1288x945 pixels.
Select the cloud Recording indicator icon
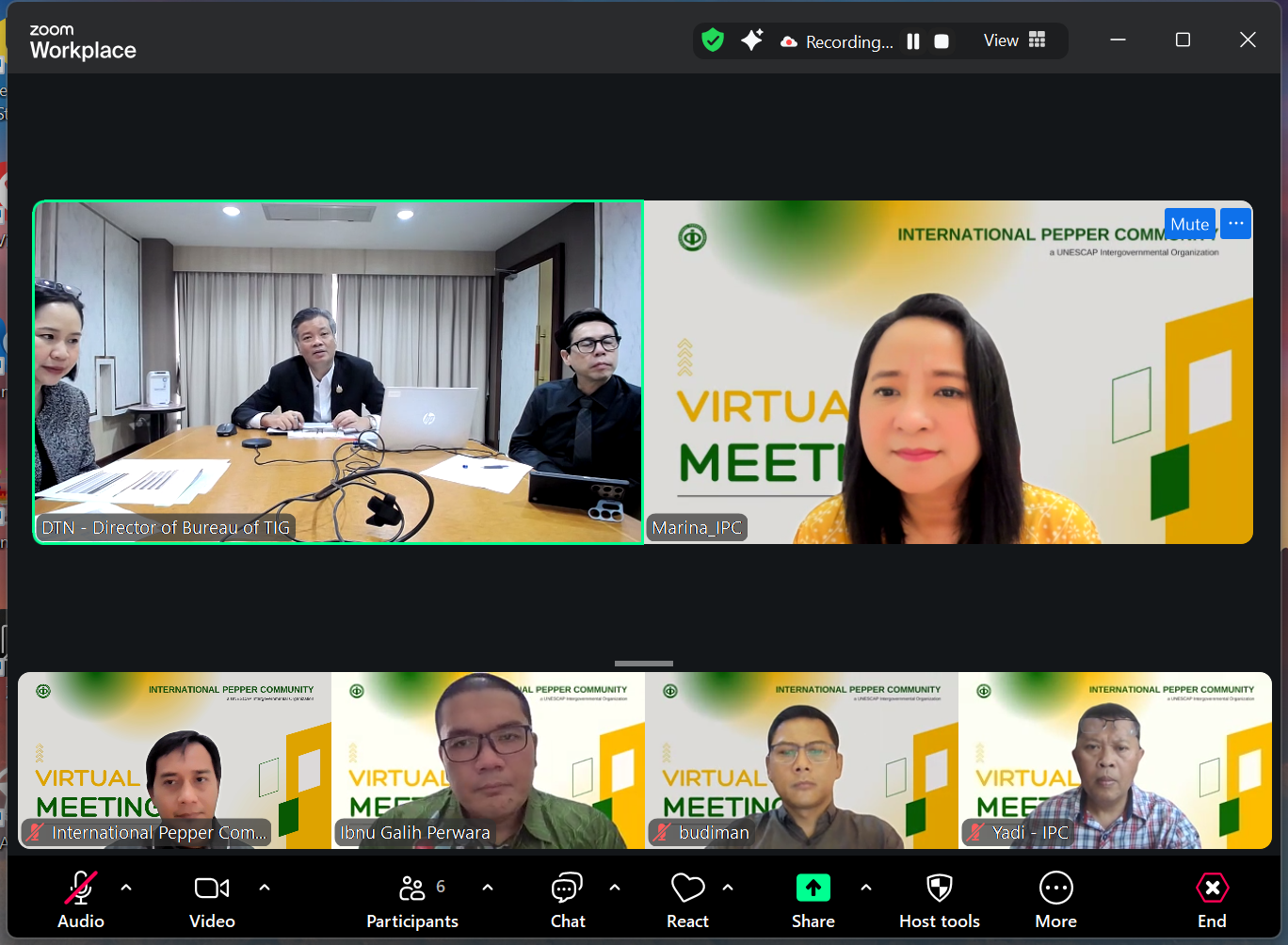pos(789,41)
